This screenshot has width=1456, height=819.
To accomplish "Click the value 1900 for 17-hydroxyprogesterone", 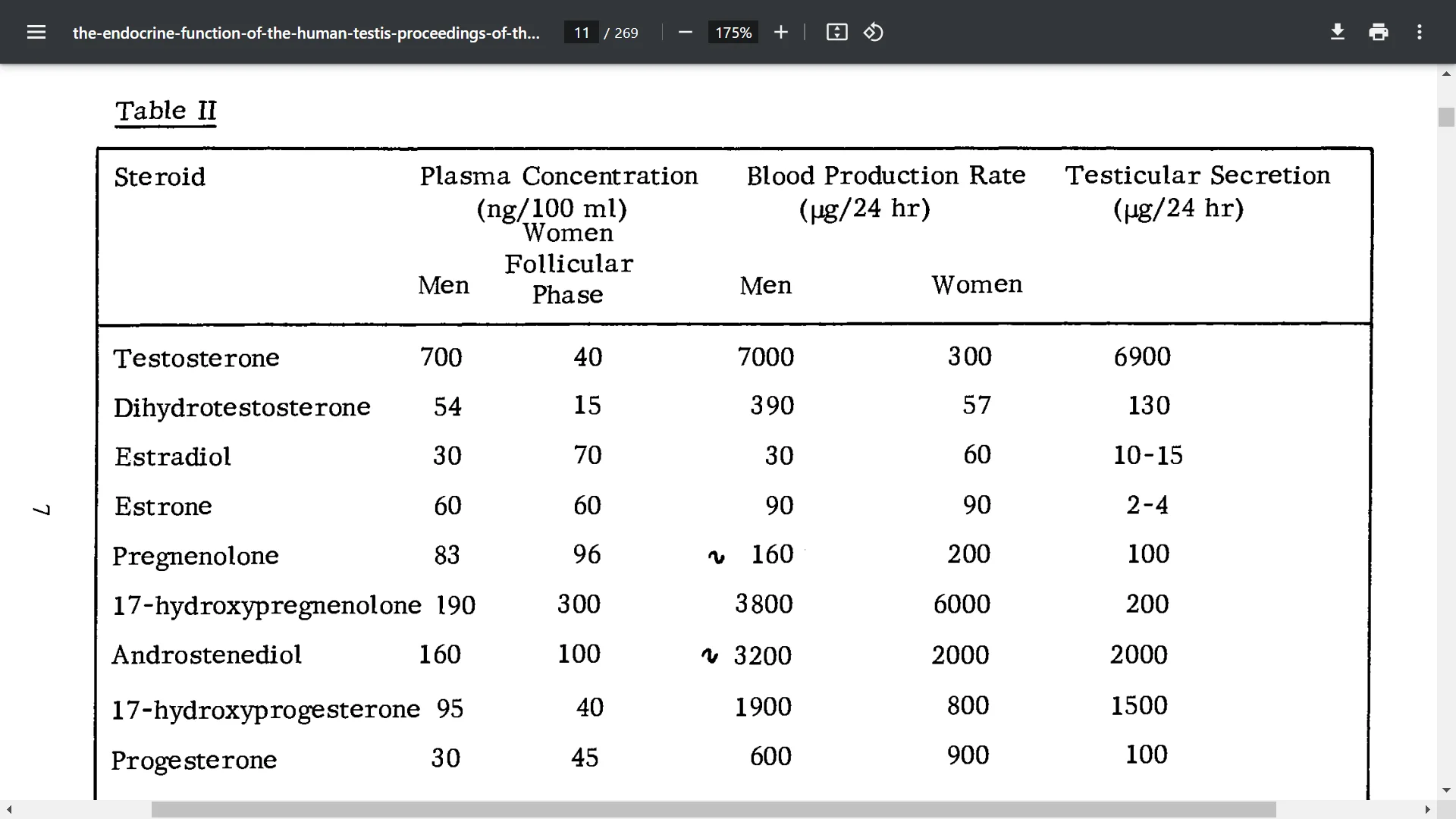I will [x=763, y=707].
